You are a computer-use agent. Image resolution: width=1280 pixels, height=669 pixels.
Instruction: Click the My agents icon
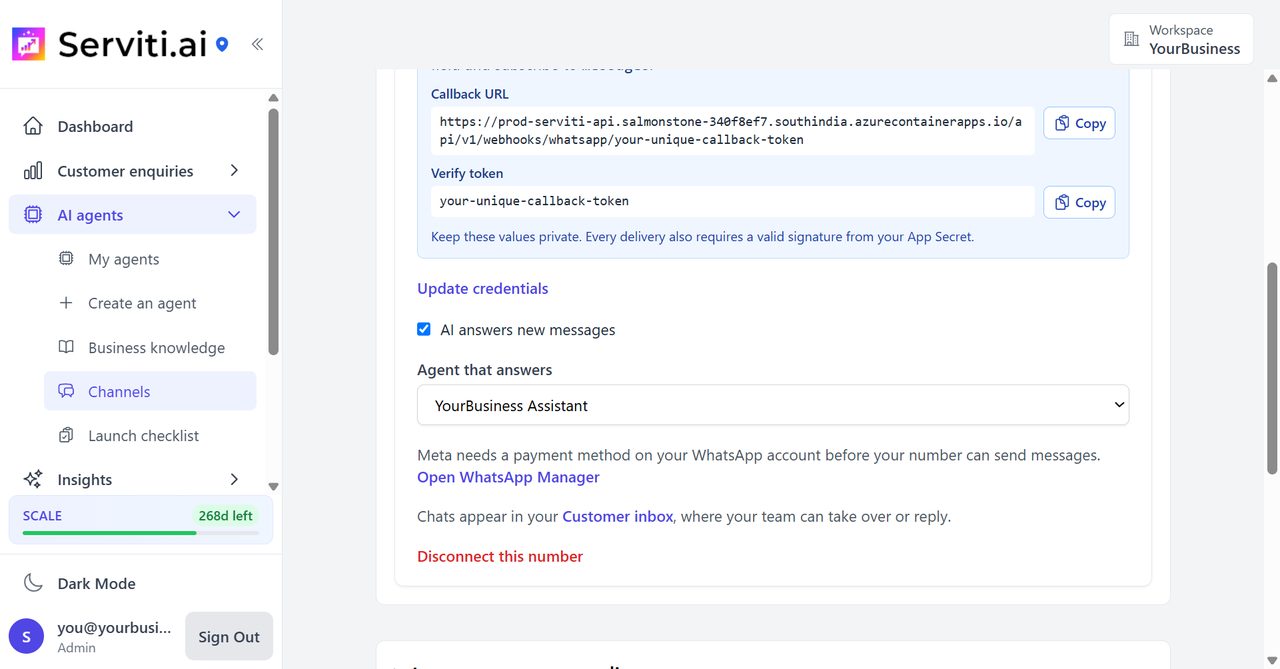(x=66, y=259)
